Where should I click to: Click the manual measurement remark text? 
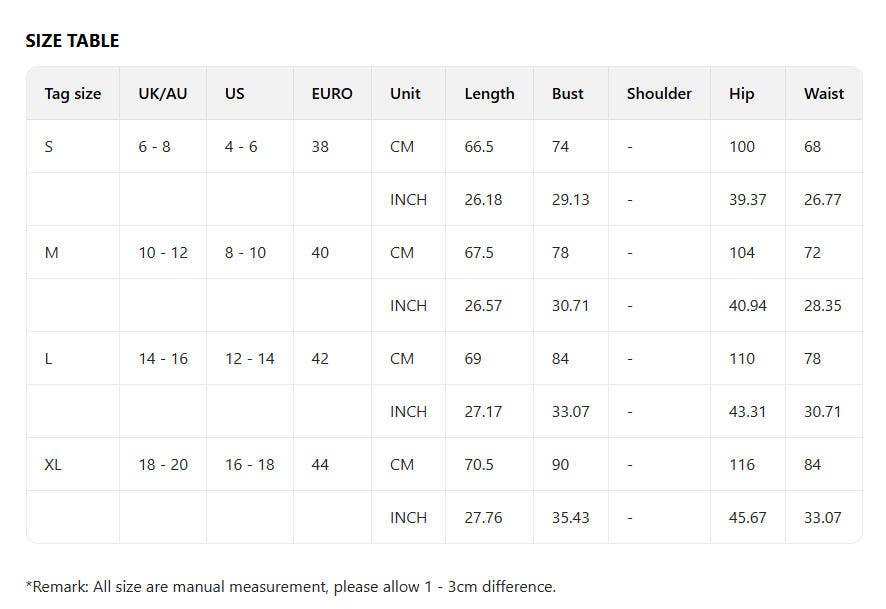coord(291,587)
